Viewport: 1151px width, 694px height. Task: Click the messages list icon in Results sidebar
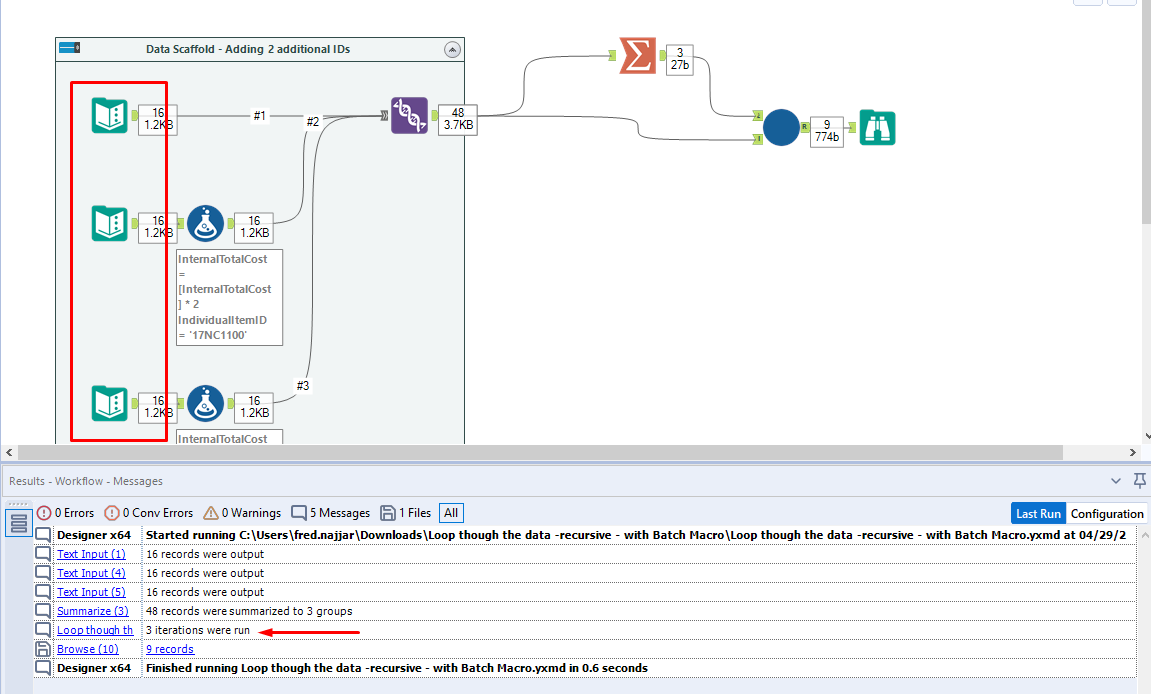point(18,525)
